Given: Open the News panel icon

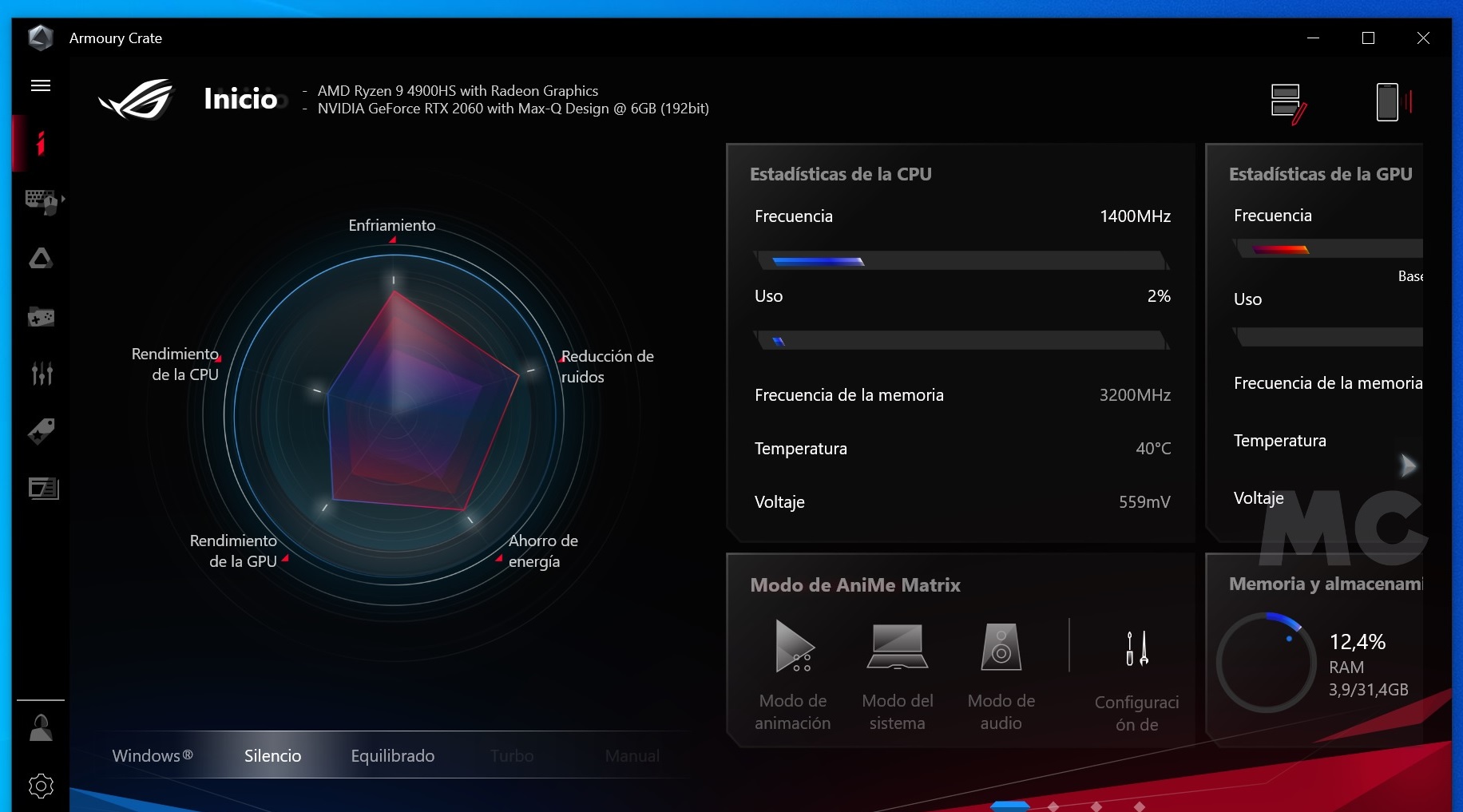Looking at the screenshot, I should coord(43,488).
